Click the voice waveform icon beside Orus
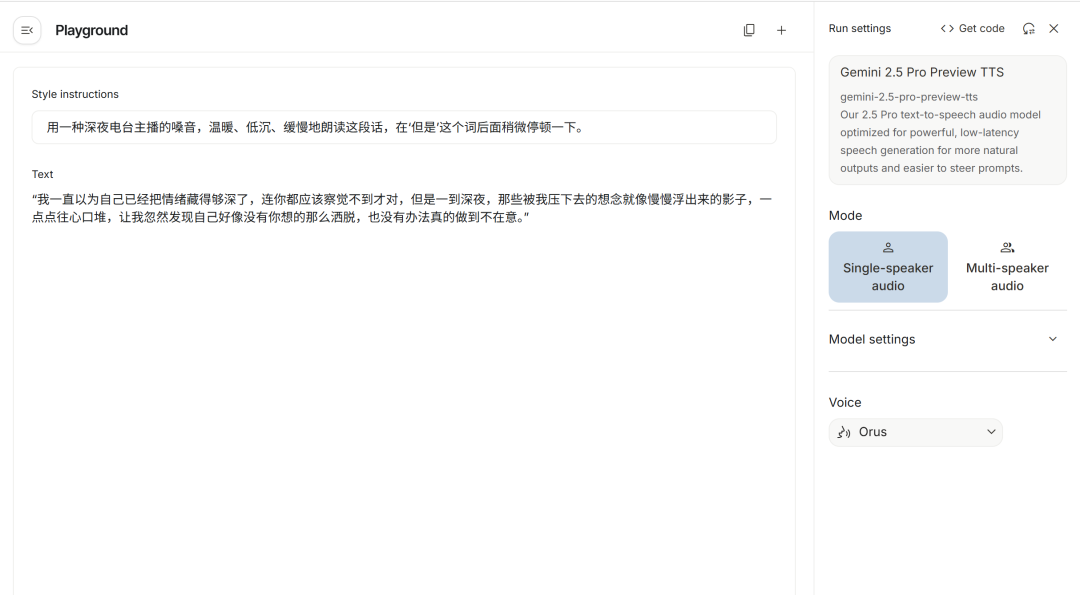The image size is (1080, 595). click(844, 432)
